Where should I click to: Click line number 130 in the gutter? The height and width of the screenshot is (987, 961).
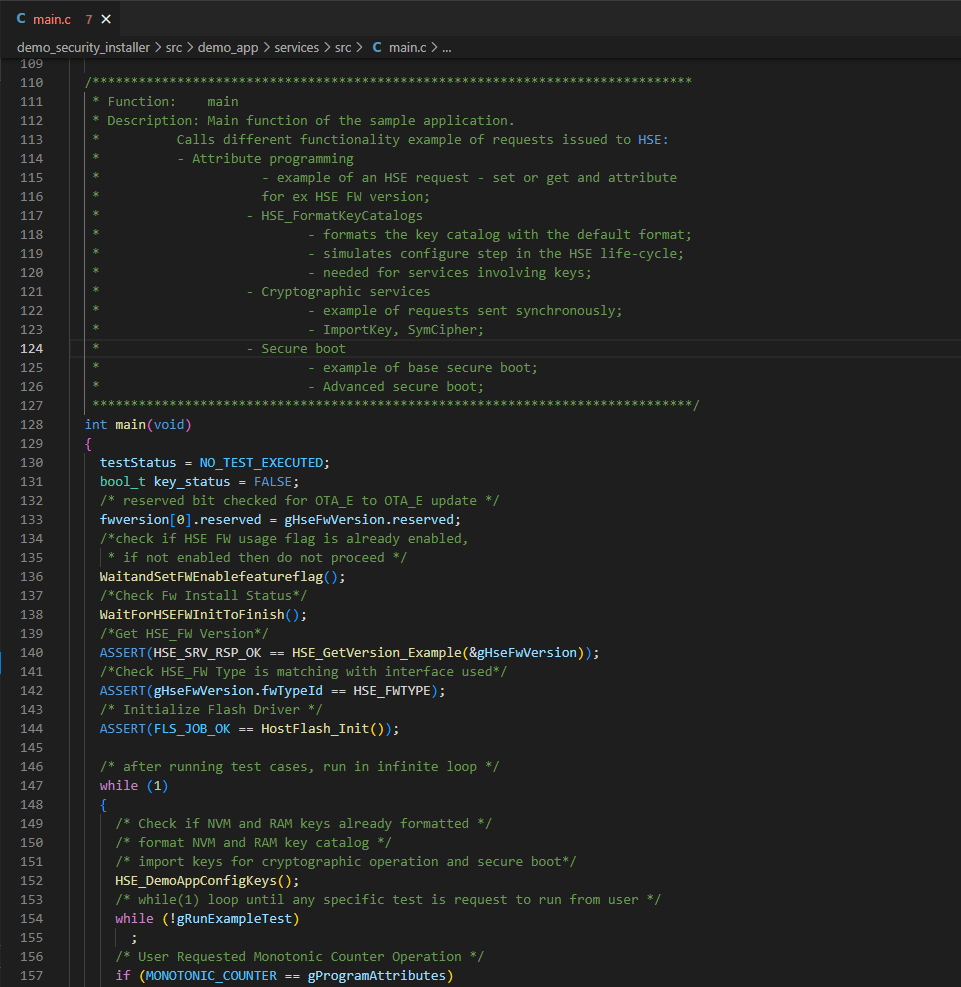coord(31,462)
